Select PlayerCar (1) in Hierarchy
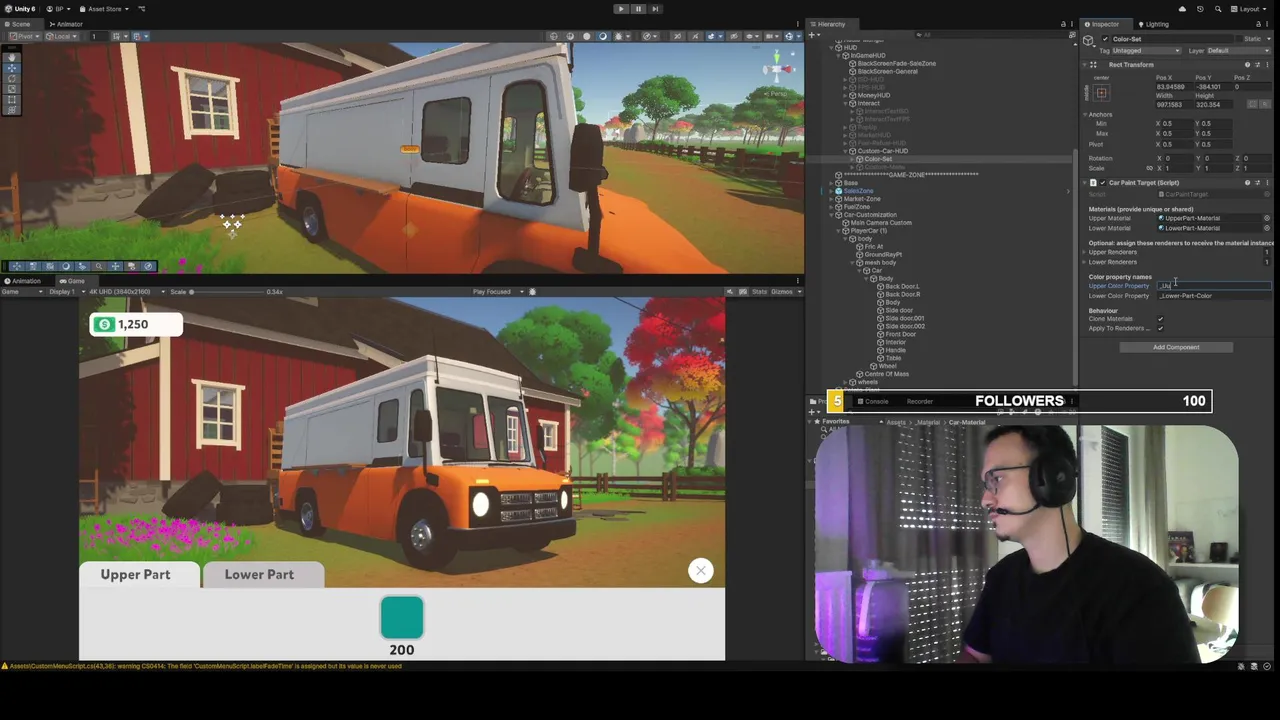The image size is (1280, 720). [868, 231]
